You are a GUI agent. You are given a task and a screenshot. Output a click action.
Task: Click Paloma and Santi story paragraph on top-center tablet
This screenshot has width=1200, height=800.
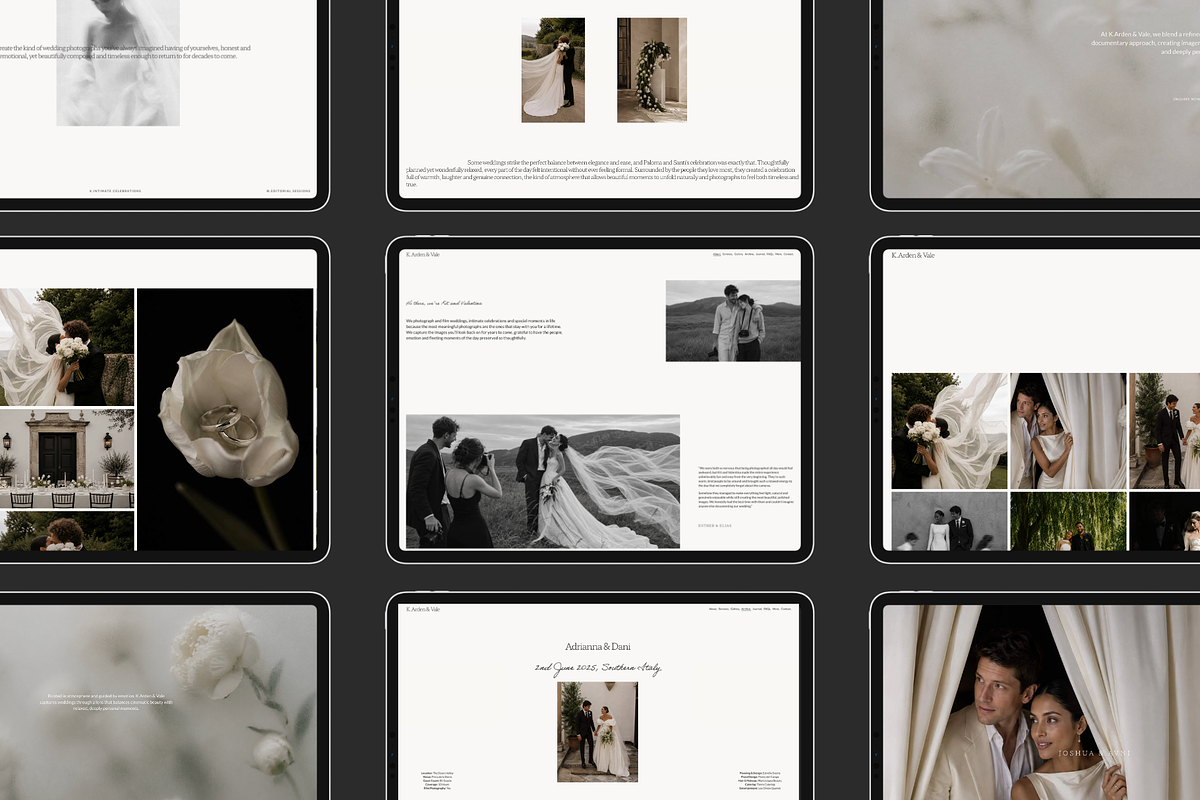click(602, 173)
